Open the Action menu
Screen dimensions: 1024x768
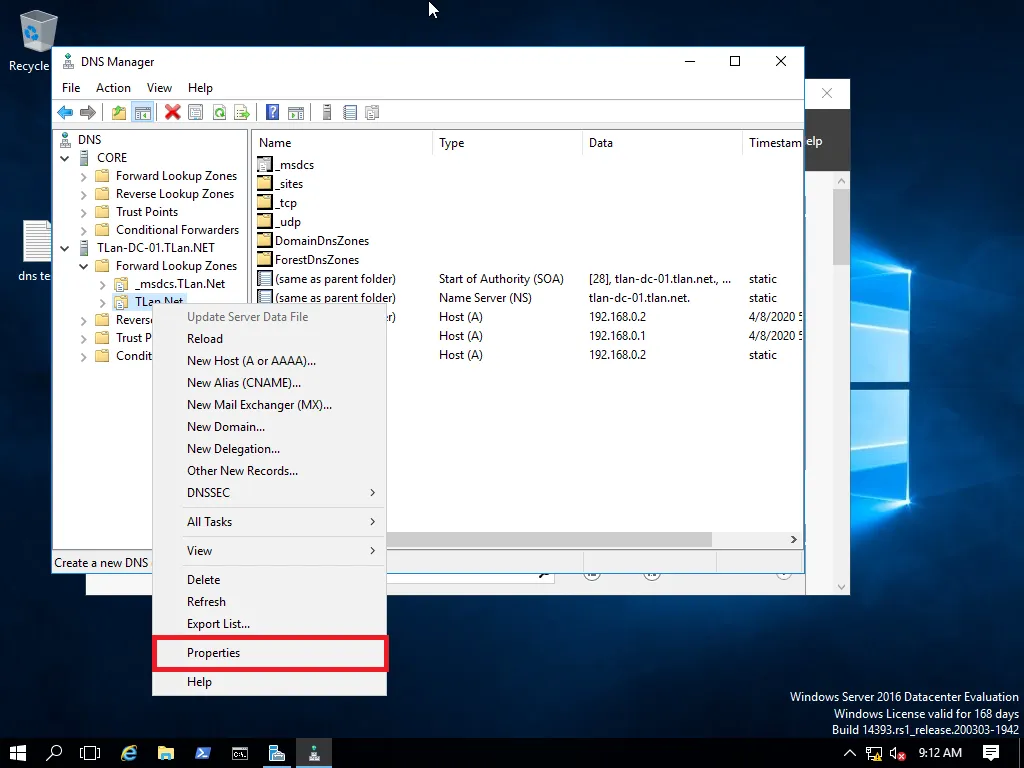(113, 88)
